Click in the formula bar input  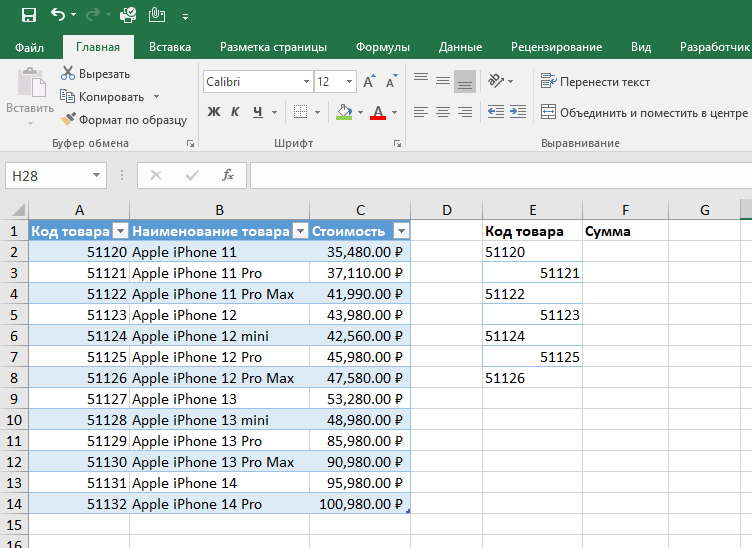(x=501, y=175)
